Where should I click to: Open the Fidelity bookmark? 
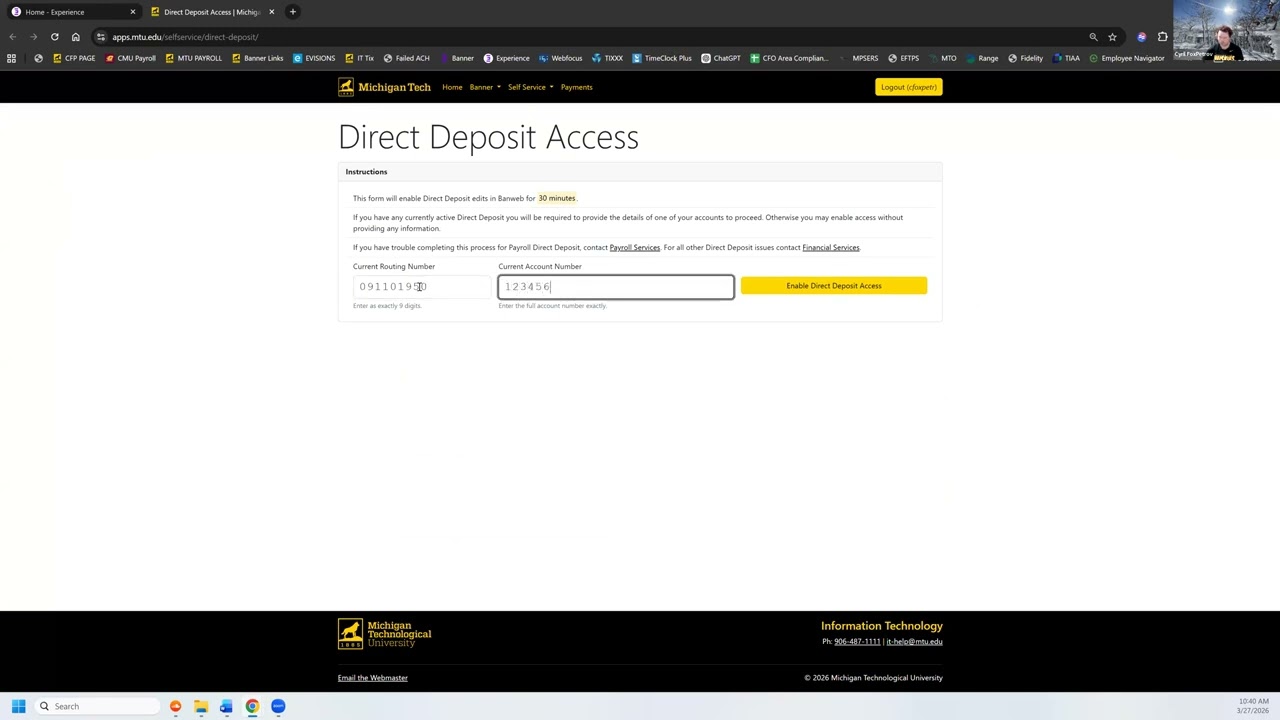click(1025, 58)
